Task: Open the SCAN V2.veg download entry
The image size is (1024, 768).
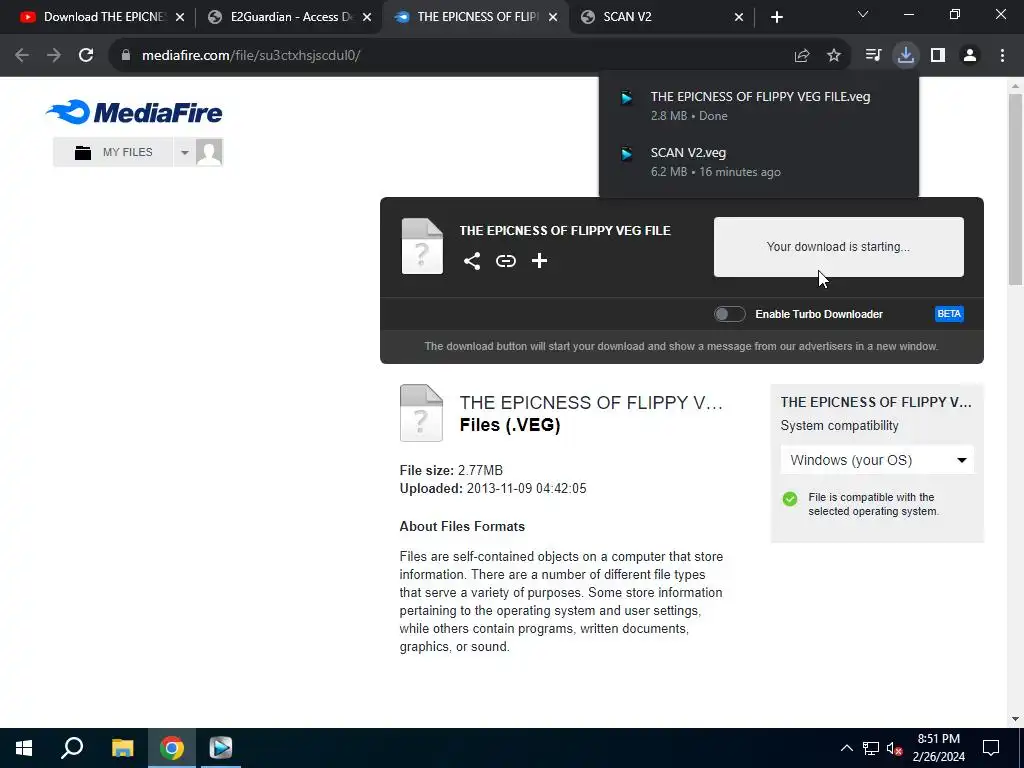Action: click(x=758, y=162)
